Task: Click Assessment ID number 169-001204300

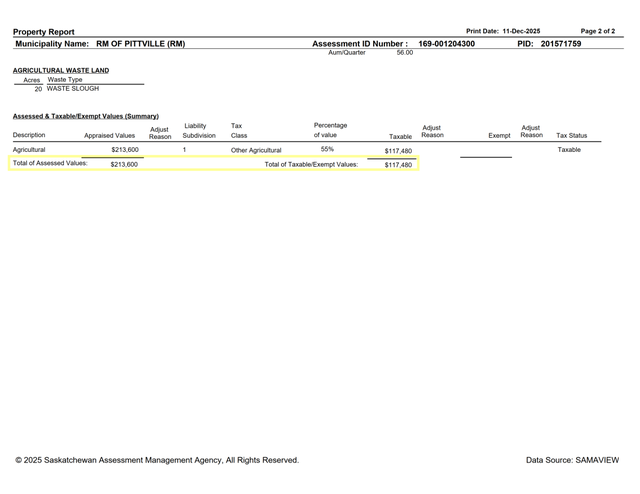Action: tap(446, 44)
